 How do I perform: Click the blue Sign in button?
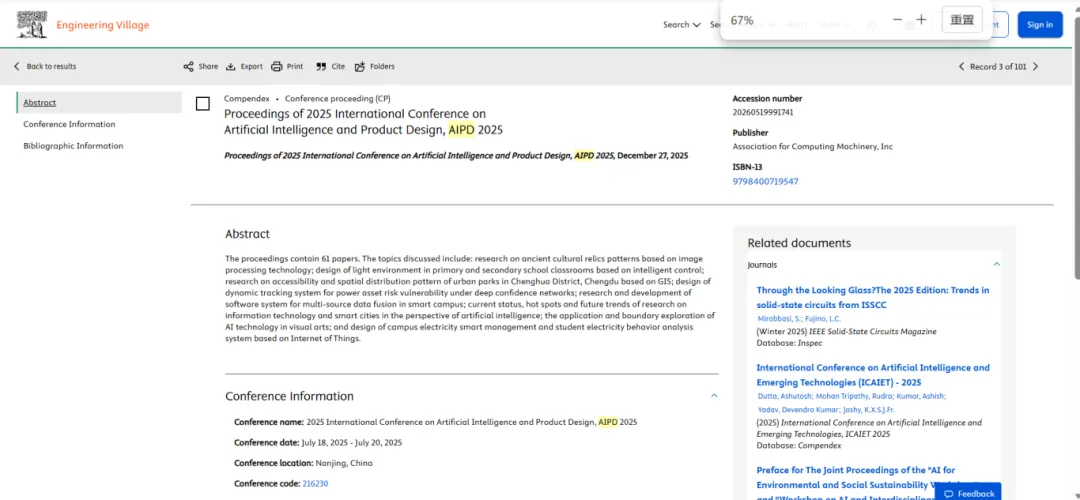click(x=1040, y=25)
